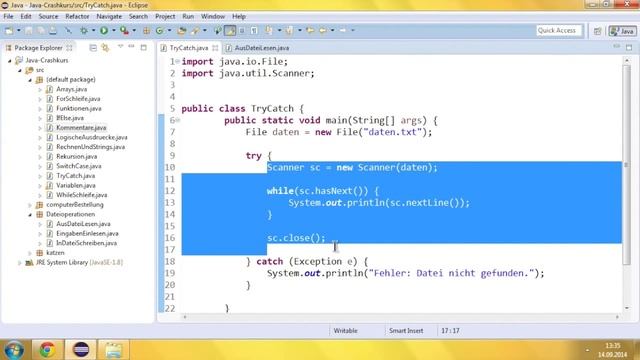Open the Refactor menu
Screen dimensions: 640x360
pyautogui.click(x=77, y=16)
